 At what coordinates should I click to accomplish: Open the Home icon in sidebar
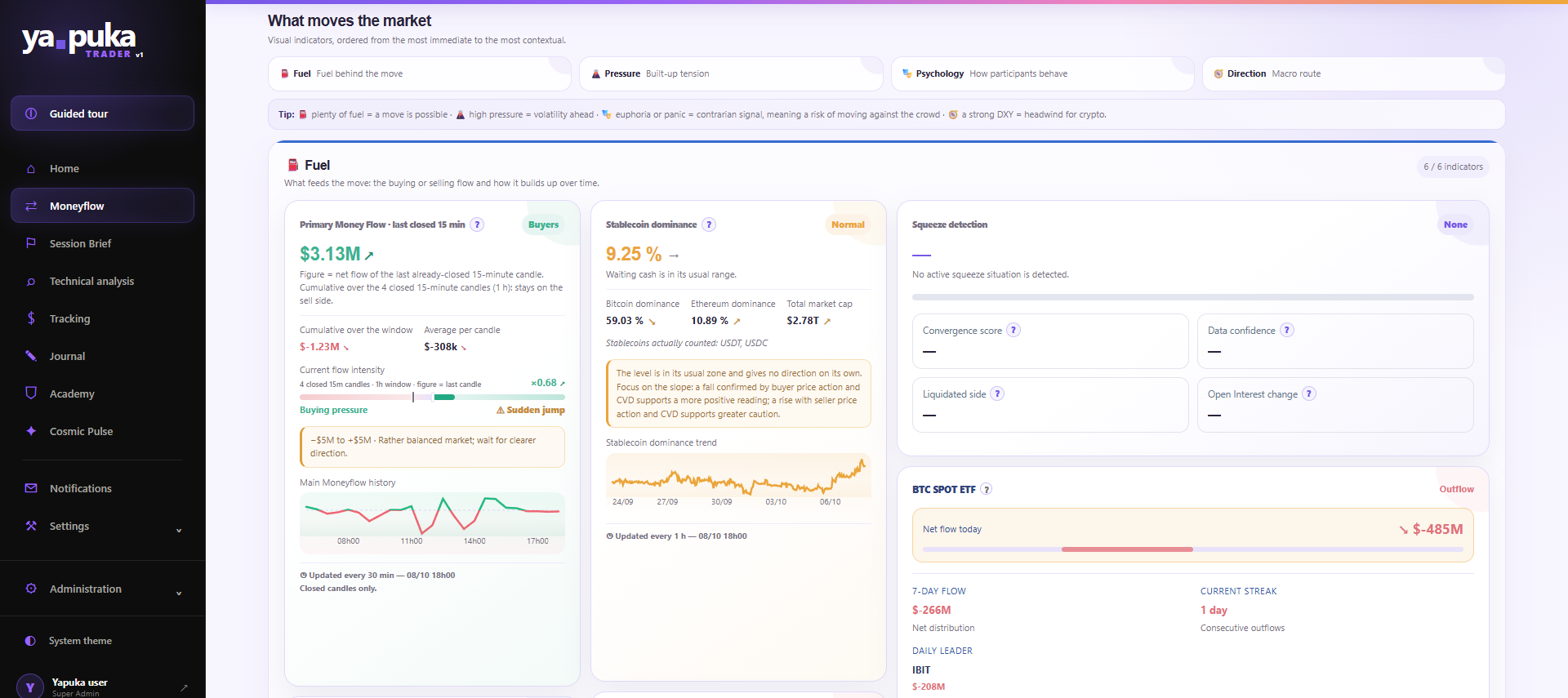[31, 169]
